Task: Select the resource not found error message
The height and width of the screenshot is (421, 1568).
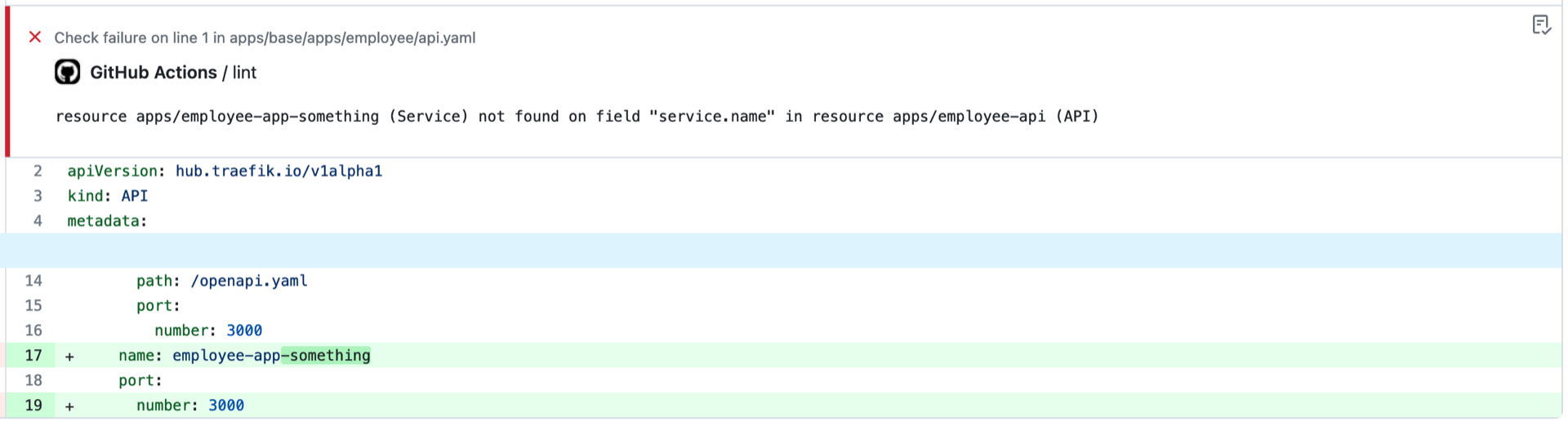Action: (x=577, y=116)
